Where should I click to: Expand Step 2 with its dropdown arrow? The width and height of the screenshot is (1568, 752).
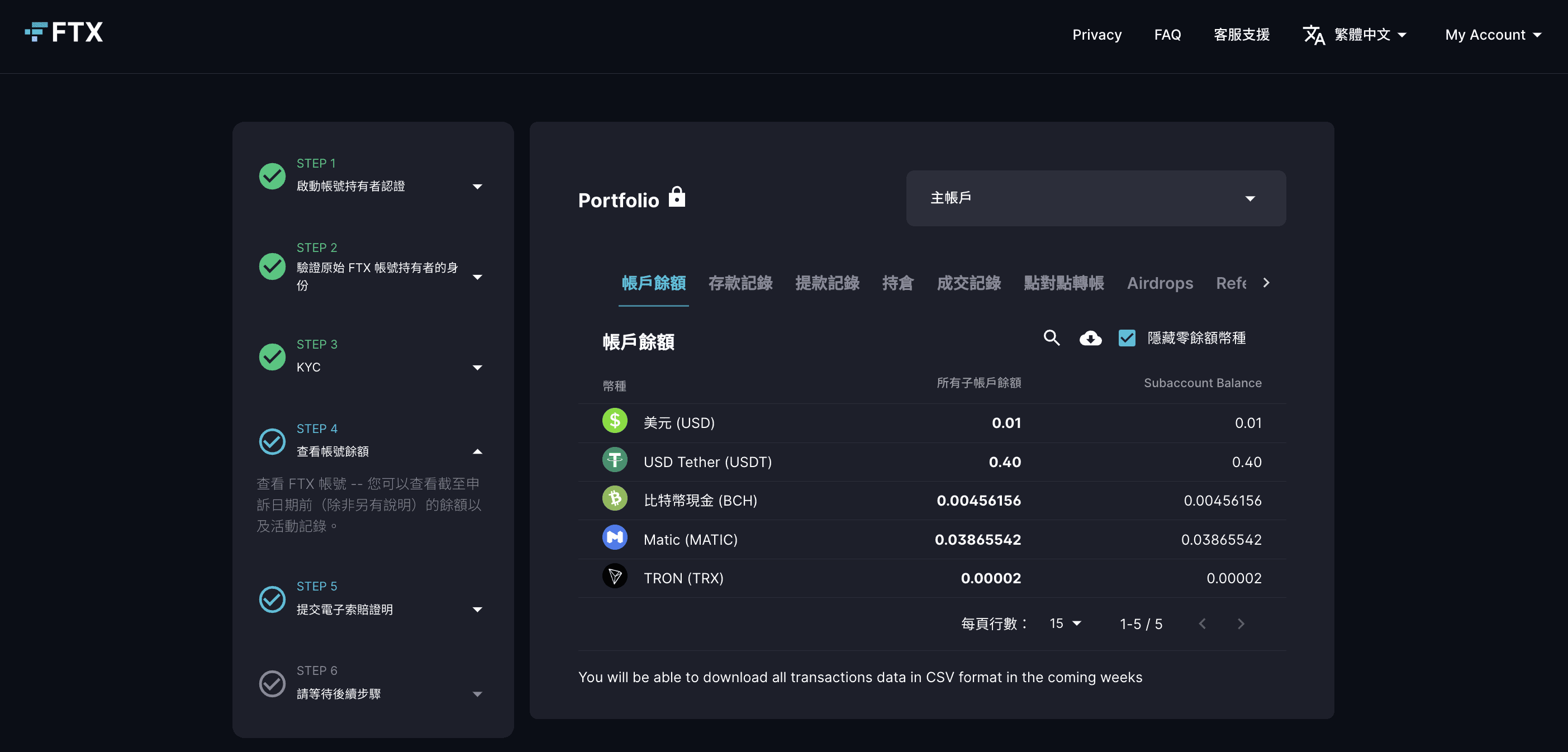click(477, 277)
